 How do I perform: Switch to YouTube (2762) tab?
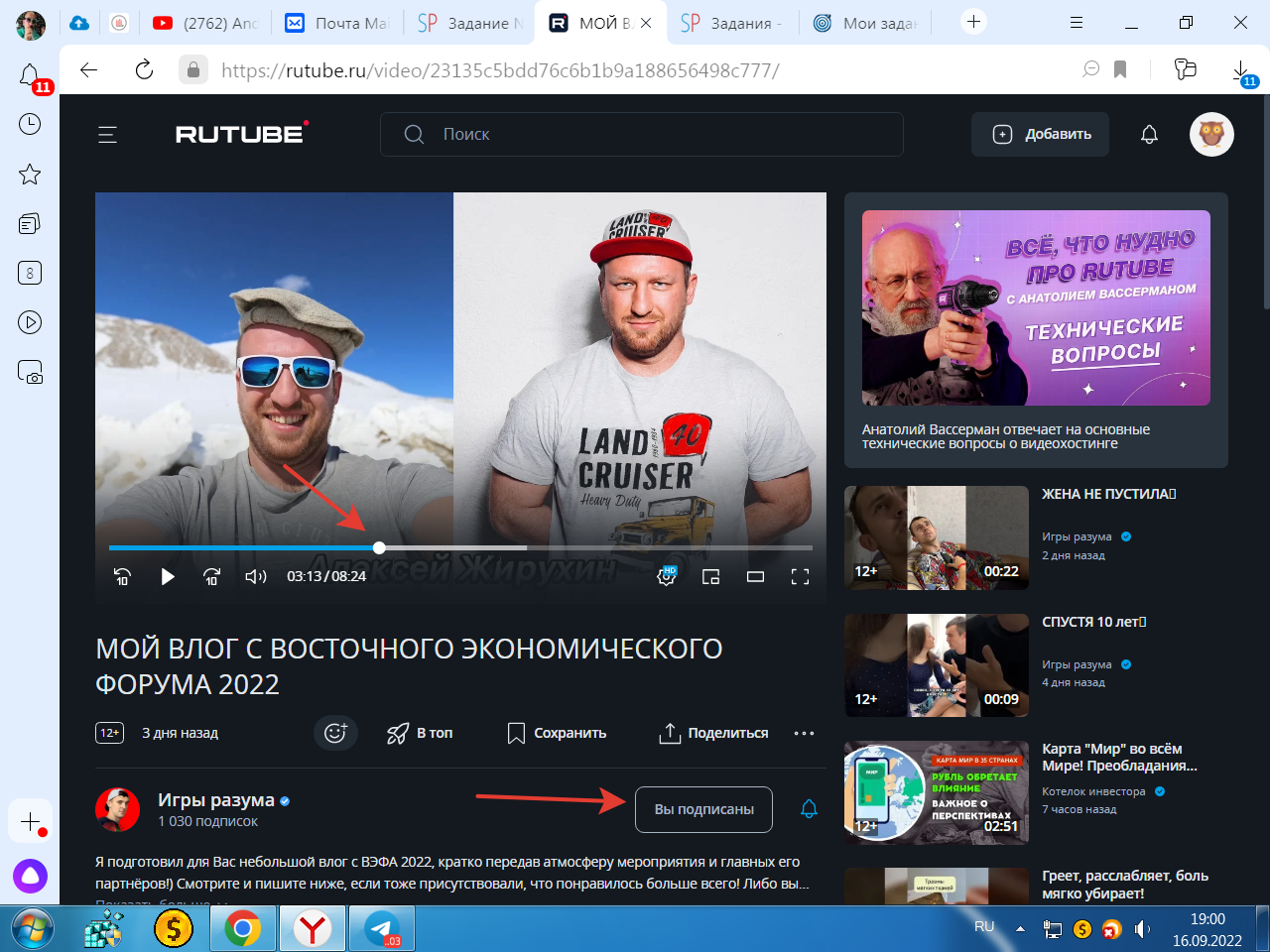coord(205,23)
